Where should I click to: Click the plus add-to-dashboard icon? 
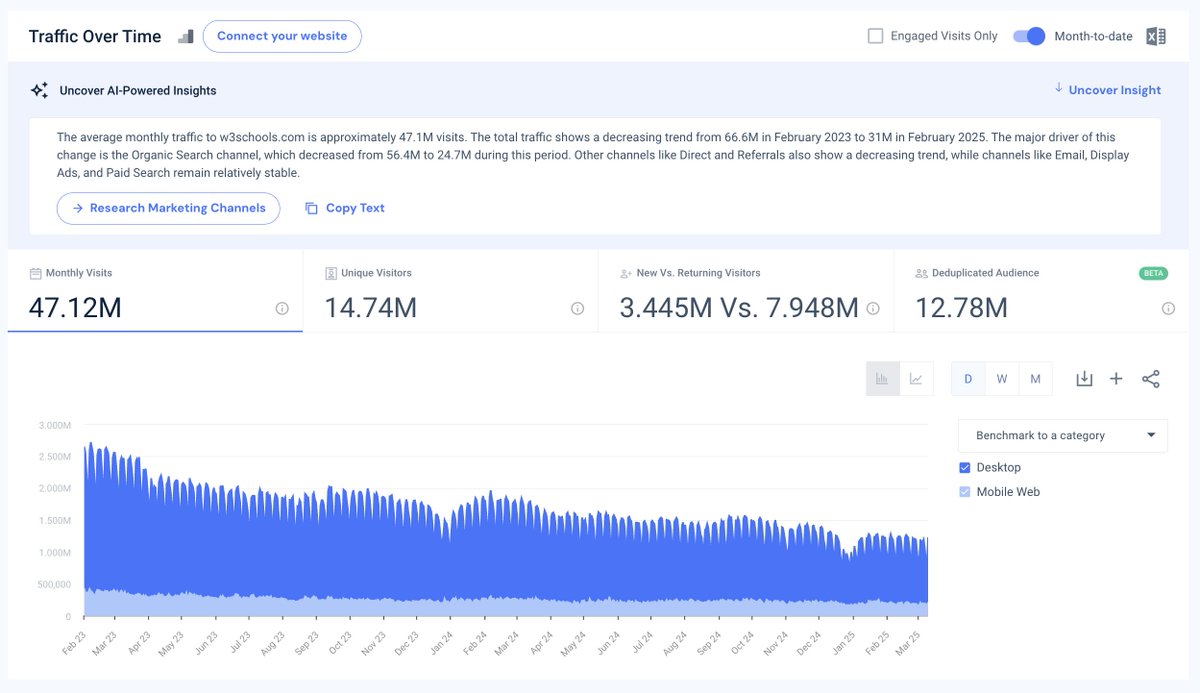click(x=1117, y=379)
